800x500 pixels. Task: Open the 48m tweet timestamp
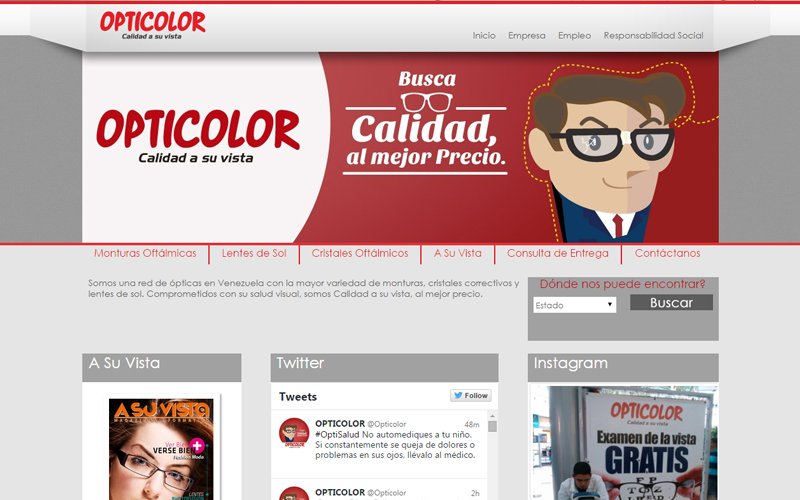pyautogui.click(x=471, y=424)
